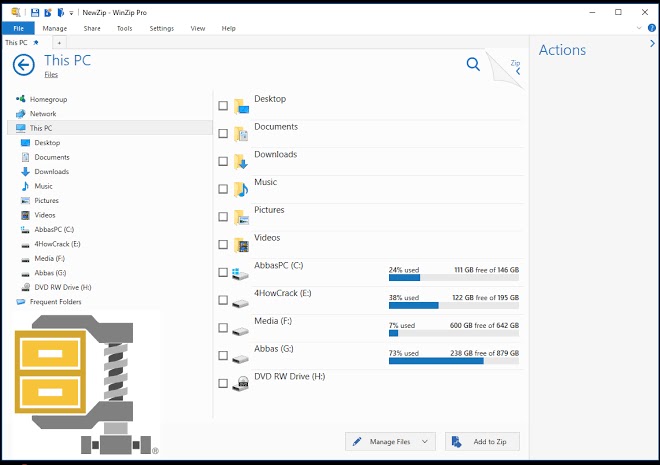Click 4HowCrack (E:) 38% used bar
The width and height of the screenshot is (660, 465).
454,306
